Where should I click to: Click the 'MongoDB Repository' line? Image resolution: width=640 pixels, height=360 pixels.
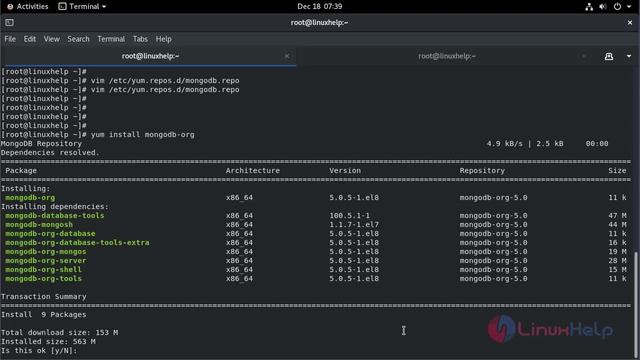point(41,144)
